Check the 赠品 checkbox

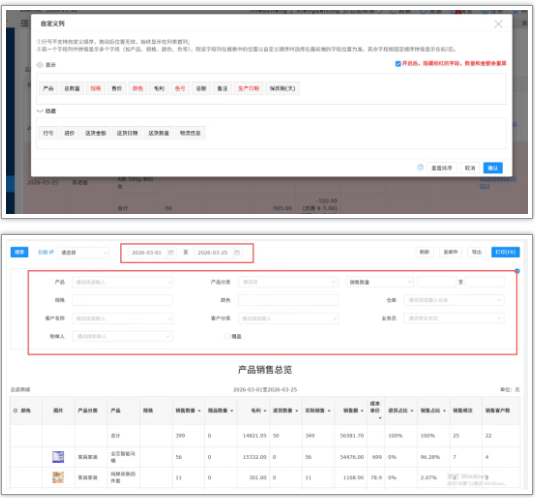click(227, 336)
